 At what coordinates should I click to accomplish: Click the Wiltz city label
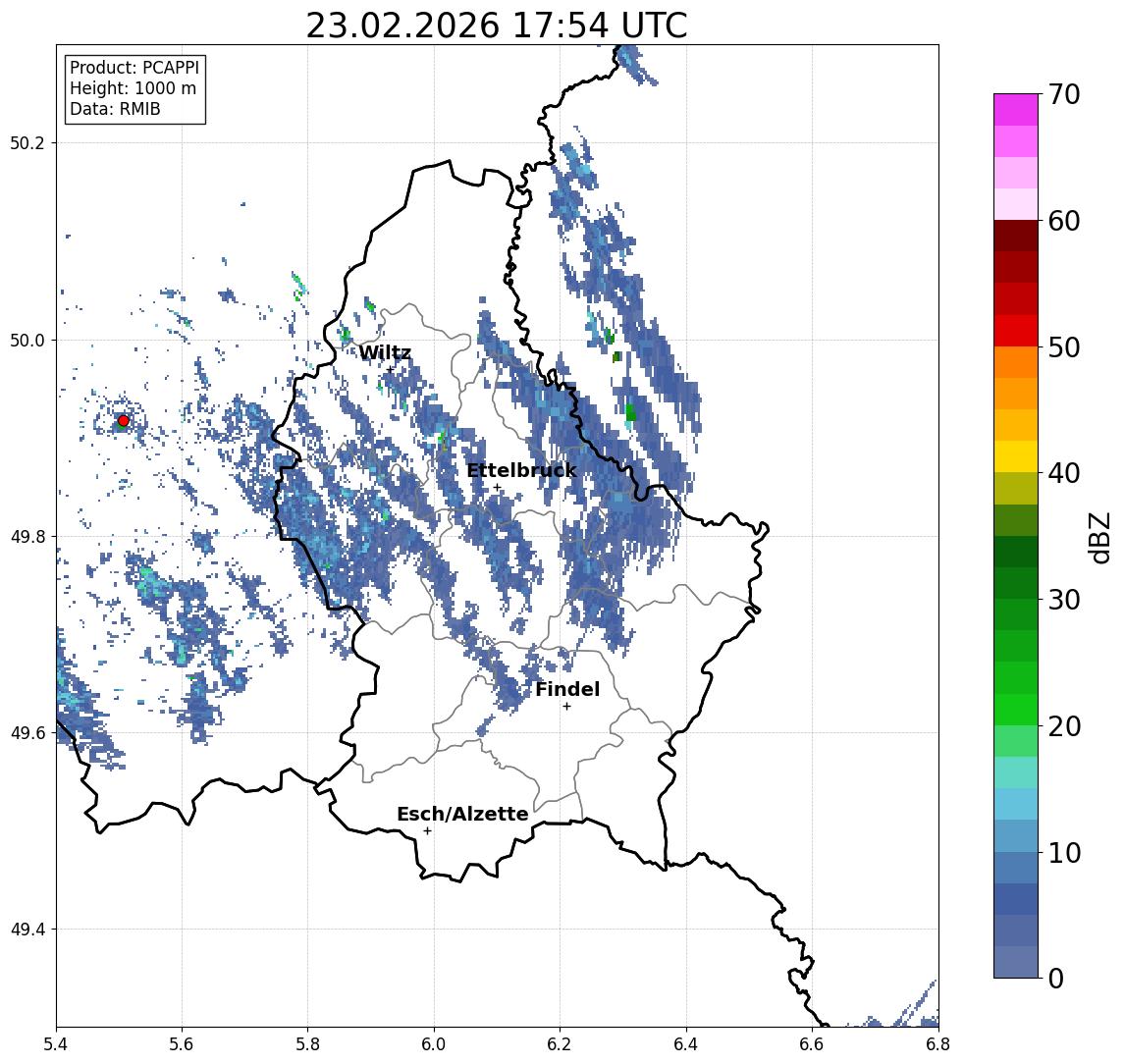385,352
